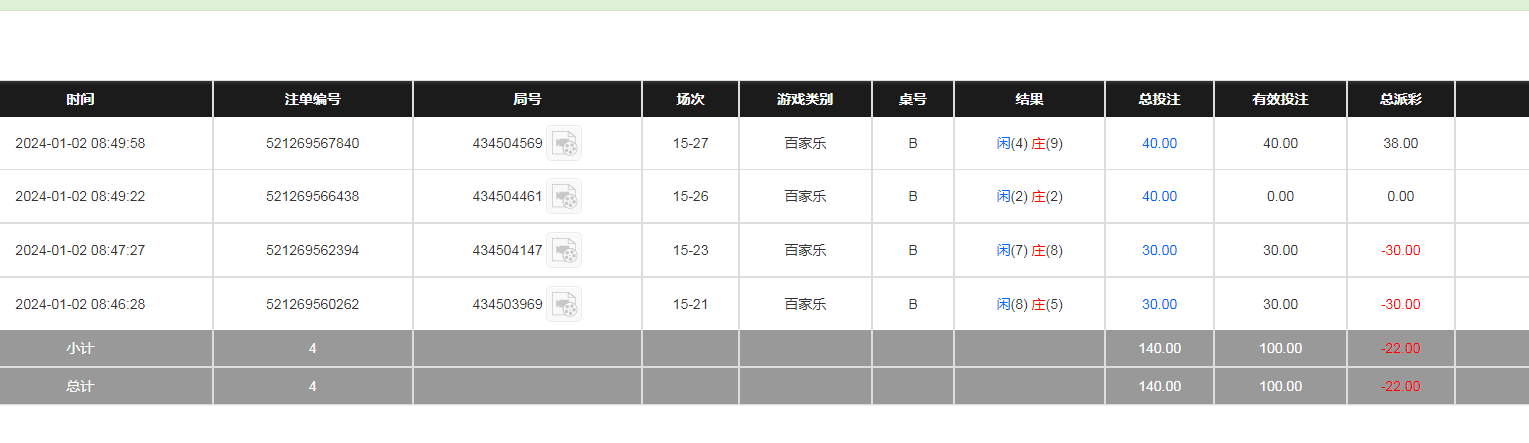1529x443 pixels.
Task: Open video replay icon for round 434503969
Action: tap(564, 304)
